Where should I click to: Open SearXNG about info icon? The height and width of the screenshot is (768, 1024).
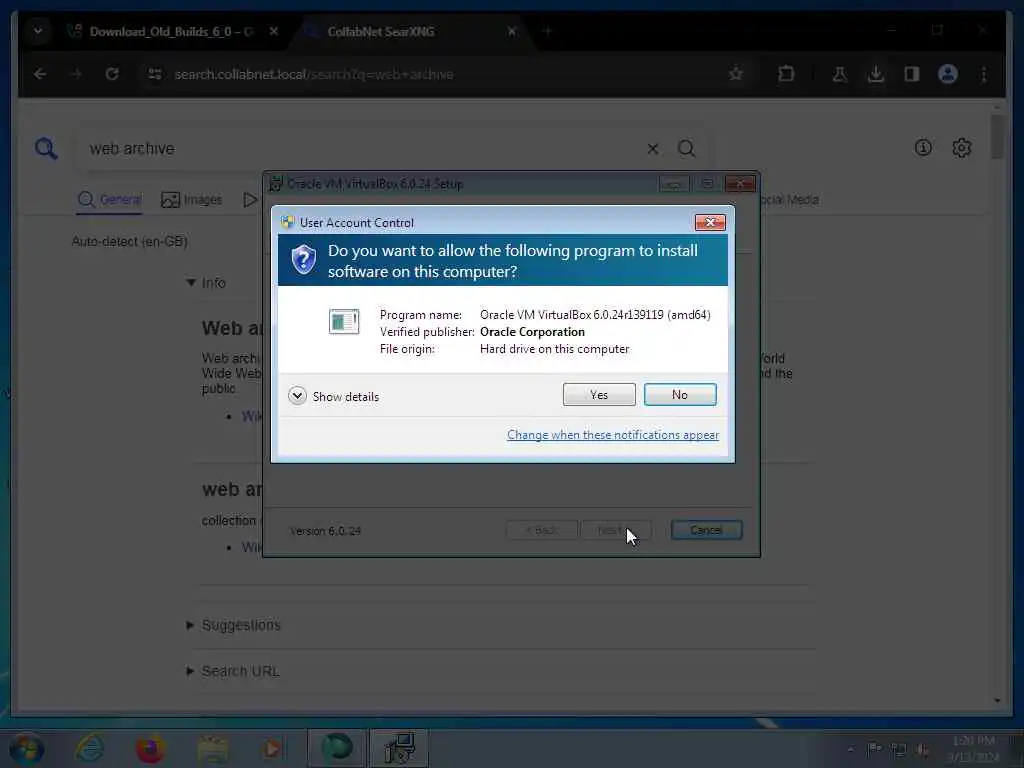tap(923, 148)
